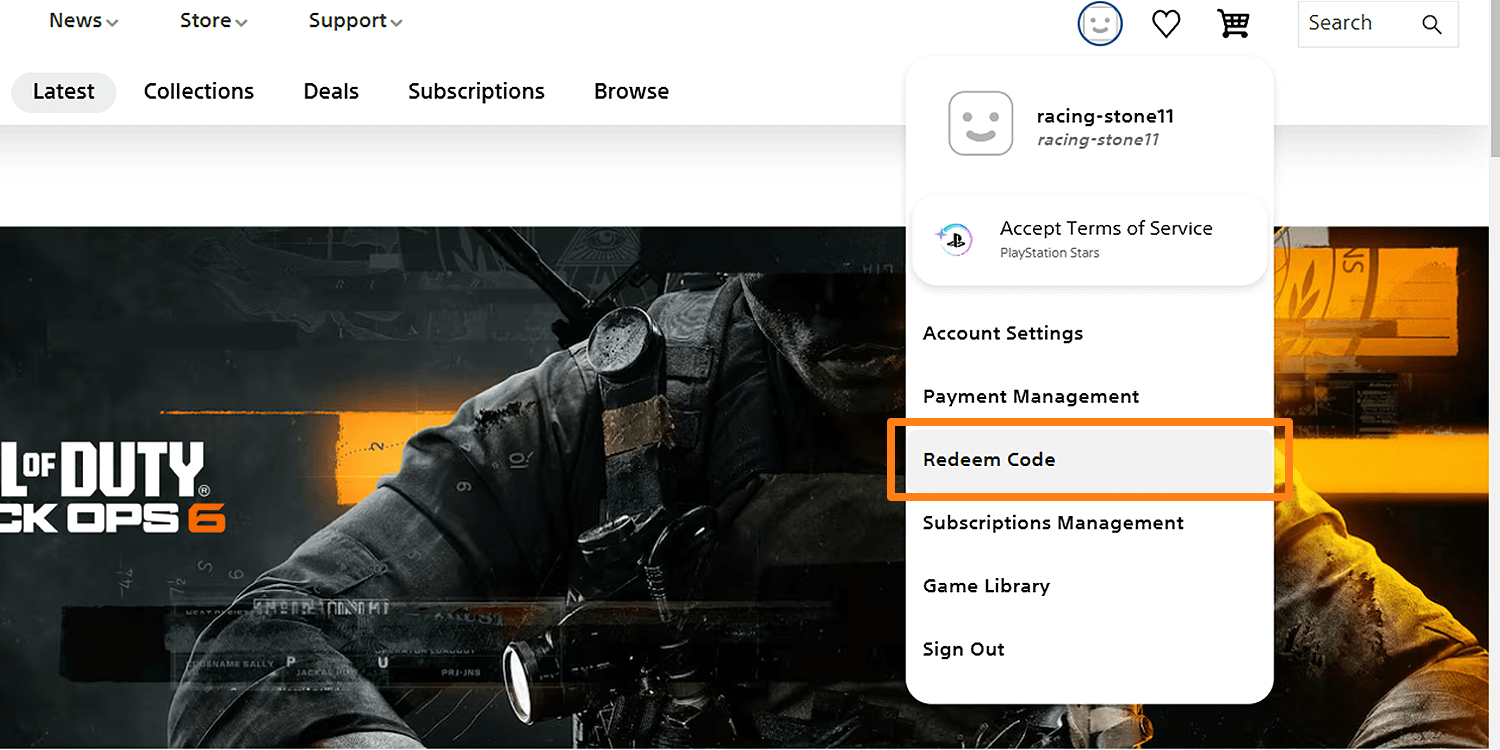Click Accept Terms of Service card
This screenshot has width=1500, height=750.
[1090, 240]
